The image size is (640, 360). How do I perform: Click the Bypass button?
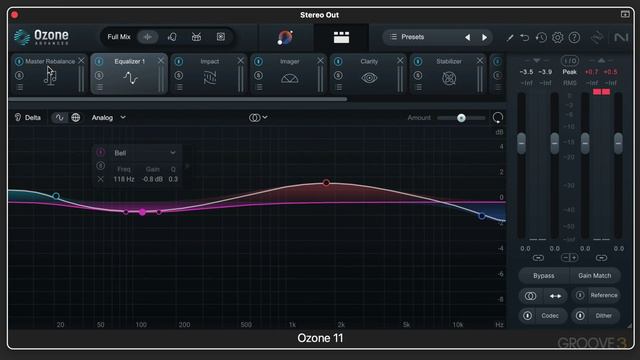pyautogui.click(x=544, y=276)
